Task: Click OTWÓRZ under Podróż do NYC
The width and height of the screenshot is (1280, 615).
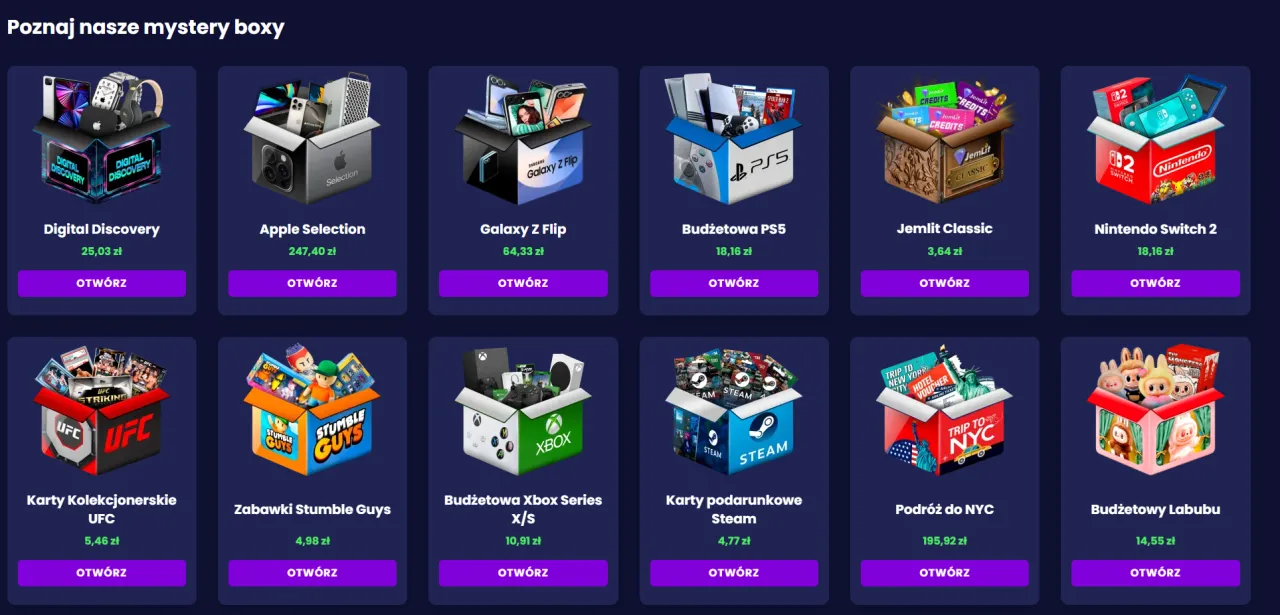Action: (x=945, y=573)
